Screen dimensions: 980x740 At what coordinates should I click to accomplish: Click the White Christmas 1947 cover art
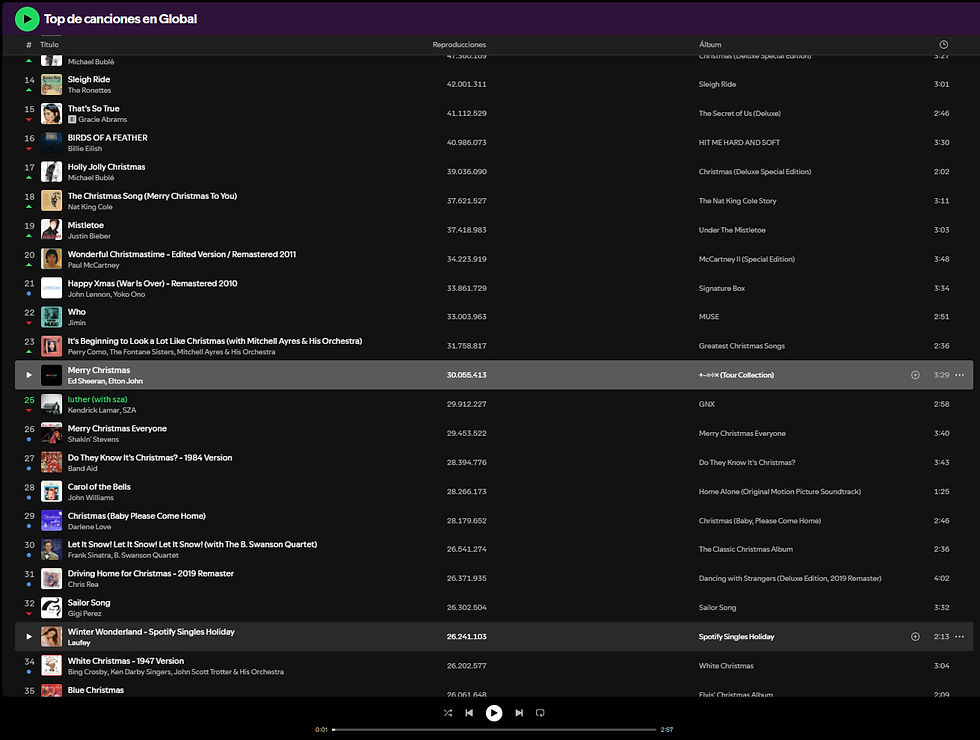(x=51, y=666)
